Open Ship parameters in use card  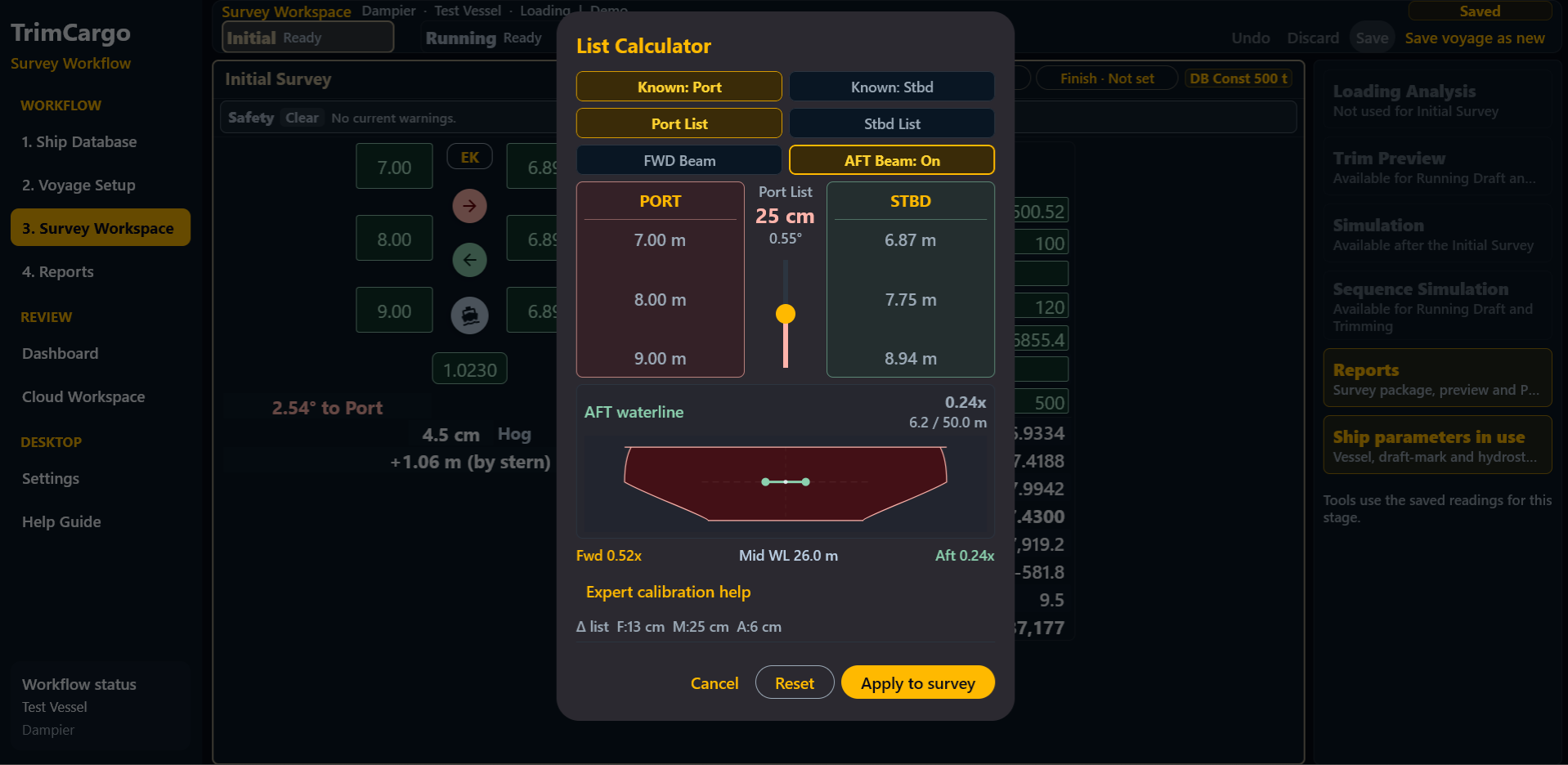point(1437,445)
